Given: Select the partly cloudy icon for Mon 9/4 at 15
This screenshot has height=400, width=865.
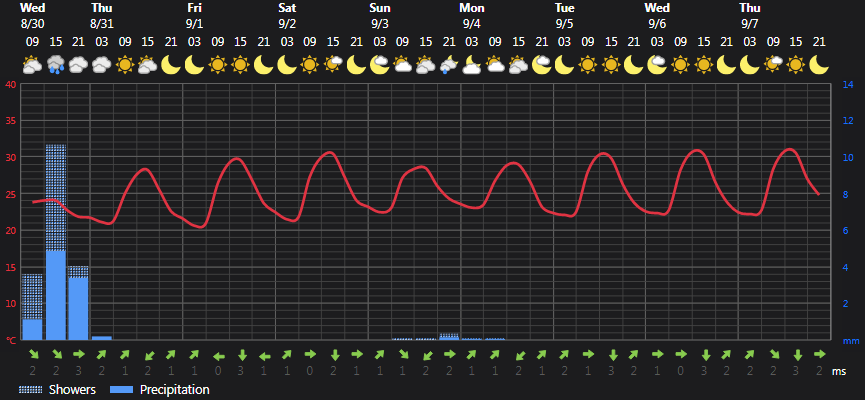Looking at the screenshot, I should pos(518,64).
